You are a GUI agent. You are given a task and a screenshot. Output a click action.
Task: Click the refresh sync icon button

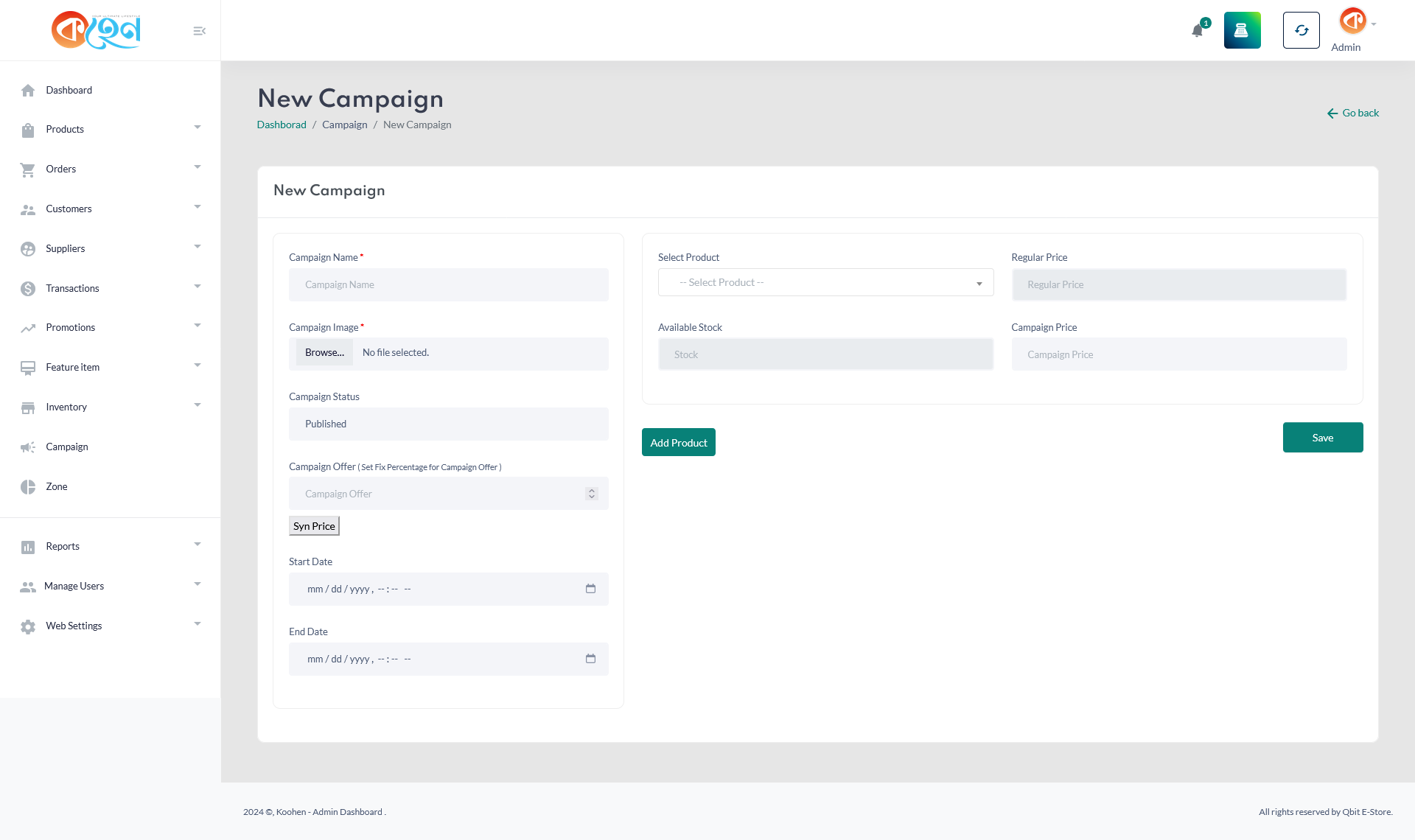click(1301, 30)
